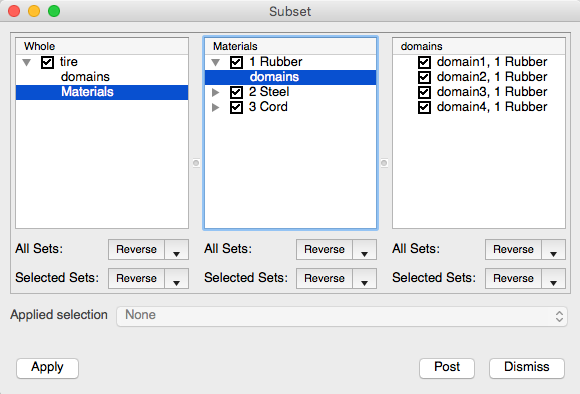Click Selected Sets Reverse under domains
The image size is (580, 394).
(513, 279)
